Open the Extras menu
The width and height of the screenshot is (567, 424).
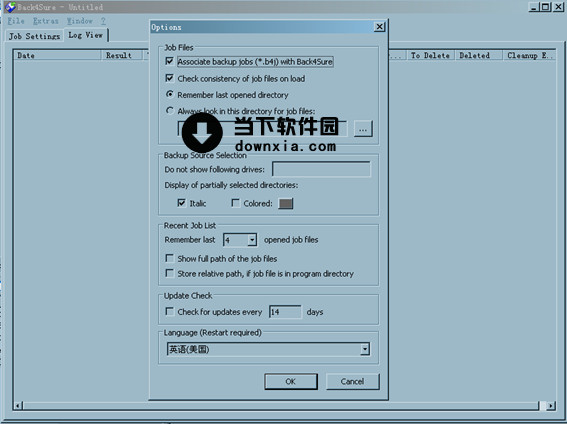coord(46,21)
